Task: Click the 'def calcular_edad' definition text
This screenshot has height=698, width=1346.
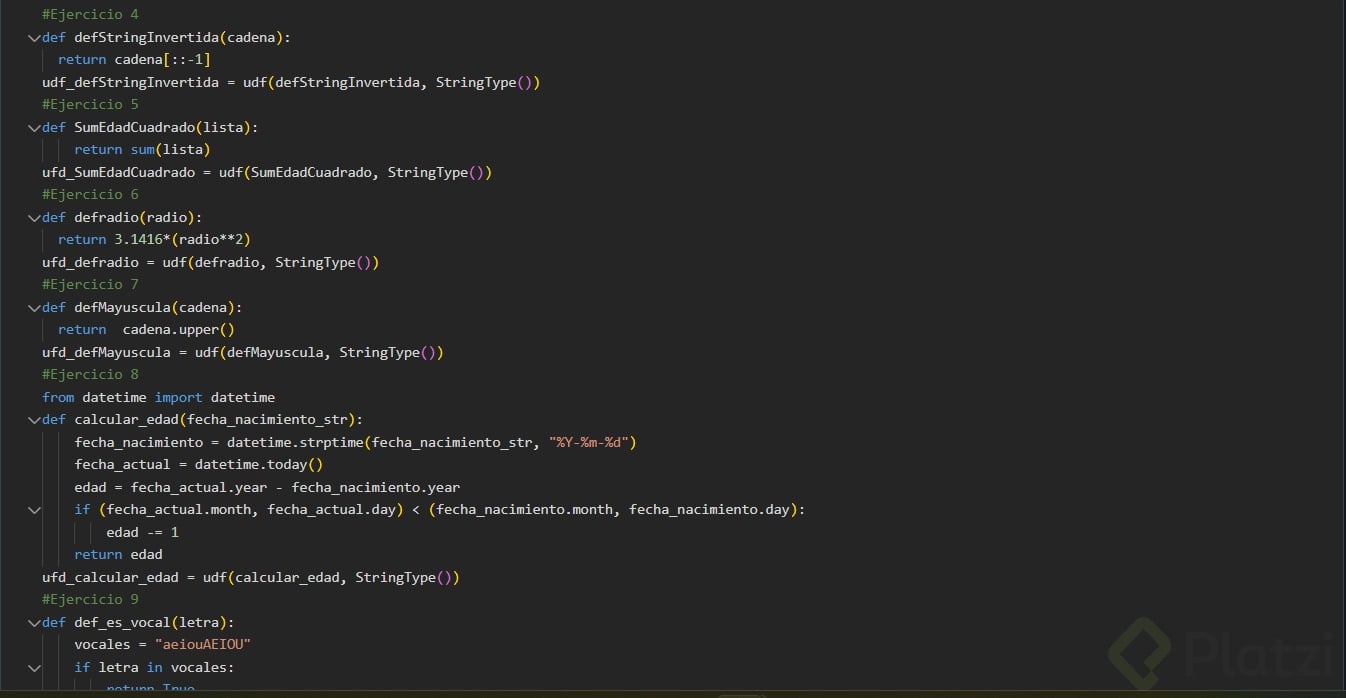Action: pyautogui.click(x=202, y=420)
